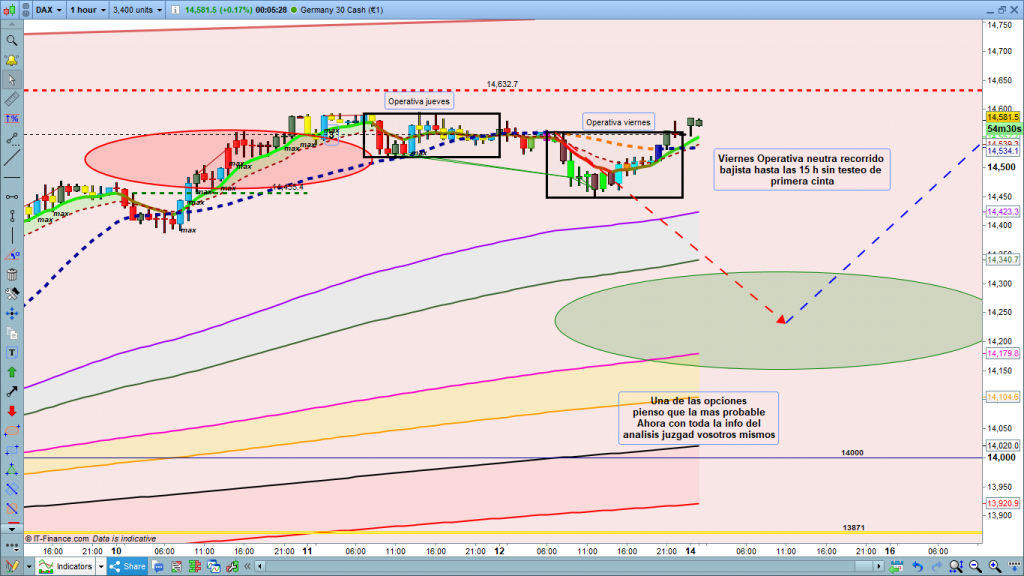Pick the trash can delete tool

[11, 274]
